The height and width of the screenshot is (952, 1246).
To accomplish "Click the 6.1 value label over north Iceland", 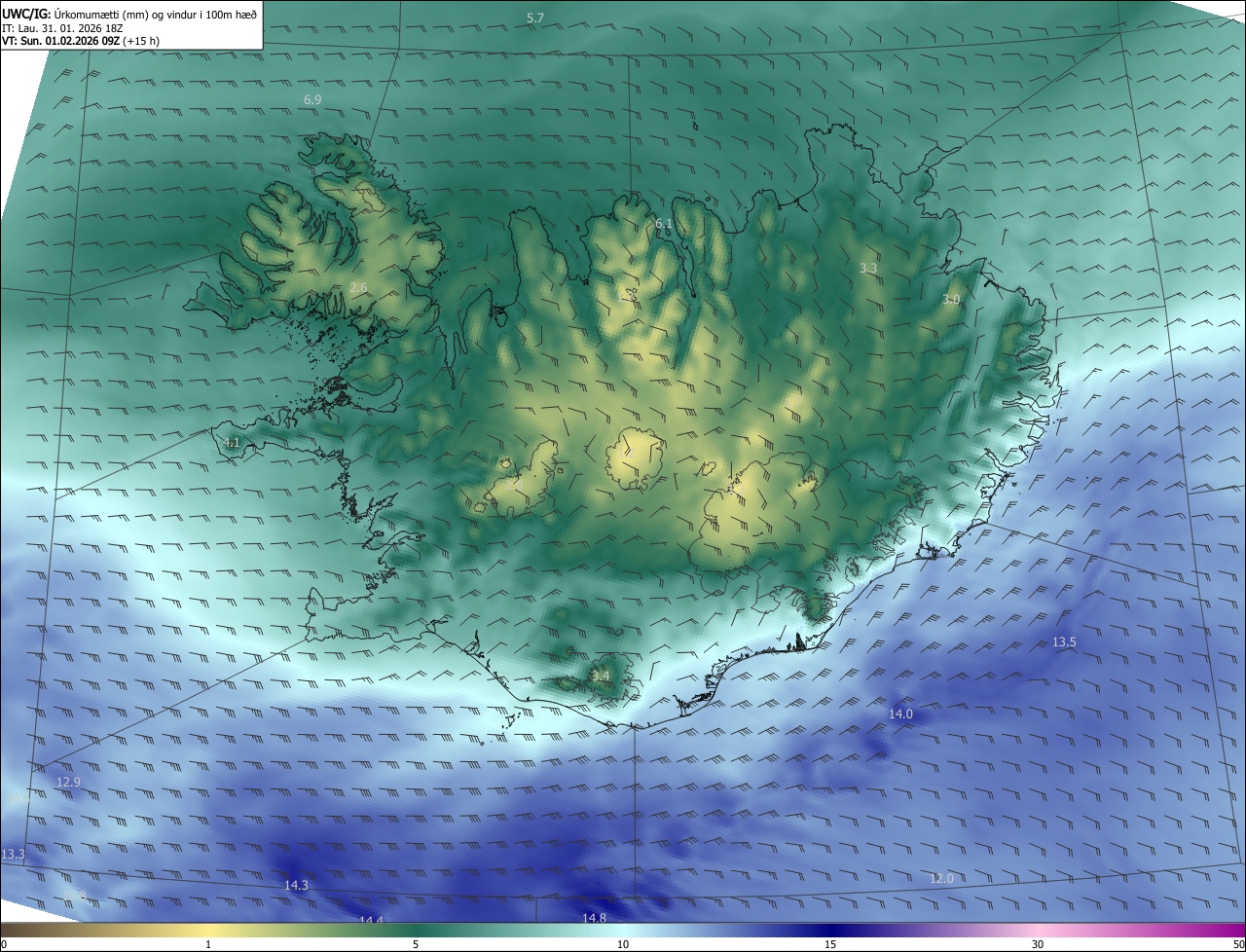I will [x=664, y=224].
